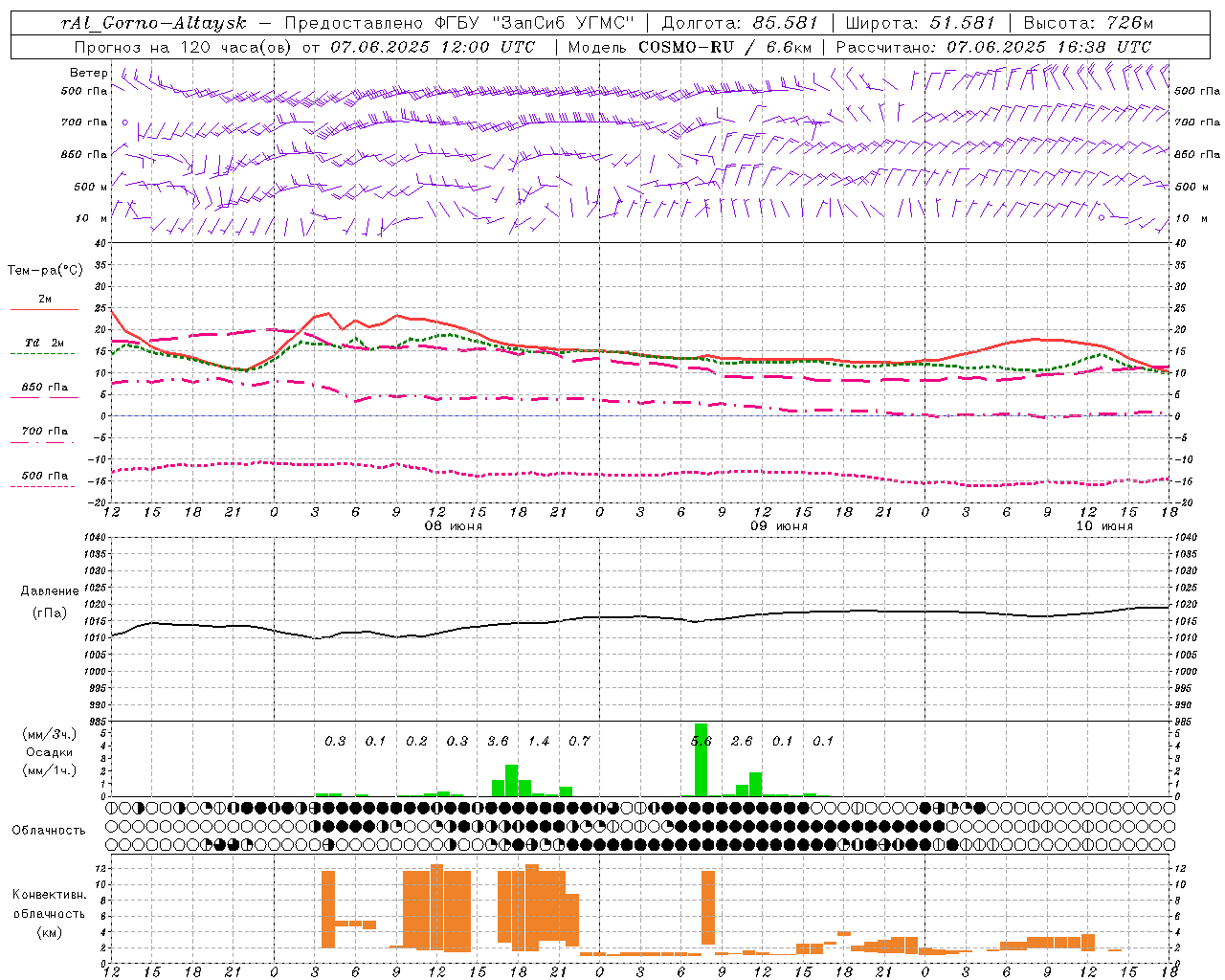Click the Долгота 85.581 value
Viewport: 1225px width, 980px height.
(785, 23)
